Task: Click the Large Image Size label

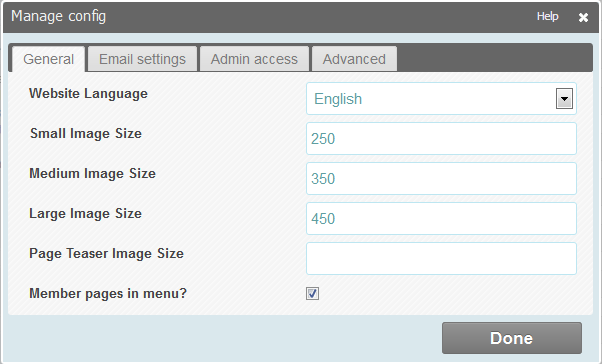Action: [86, 213]
